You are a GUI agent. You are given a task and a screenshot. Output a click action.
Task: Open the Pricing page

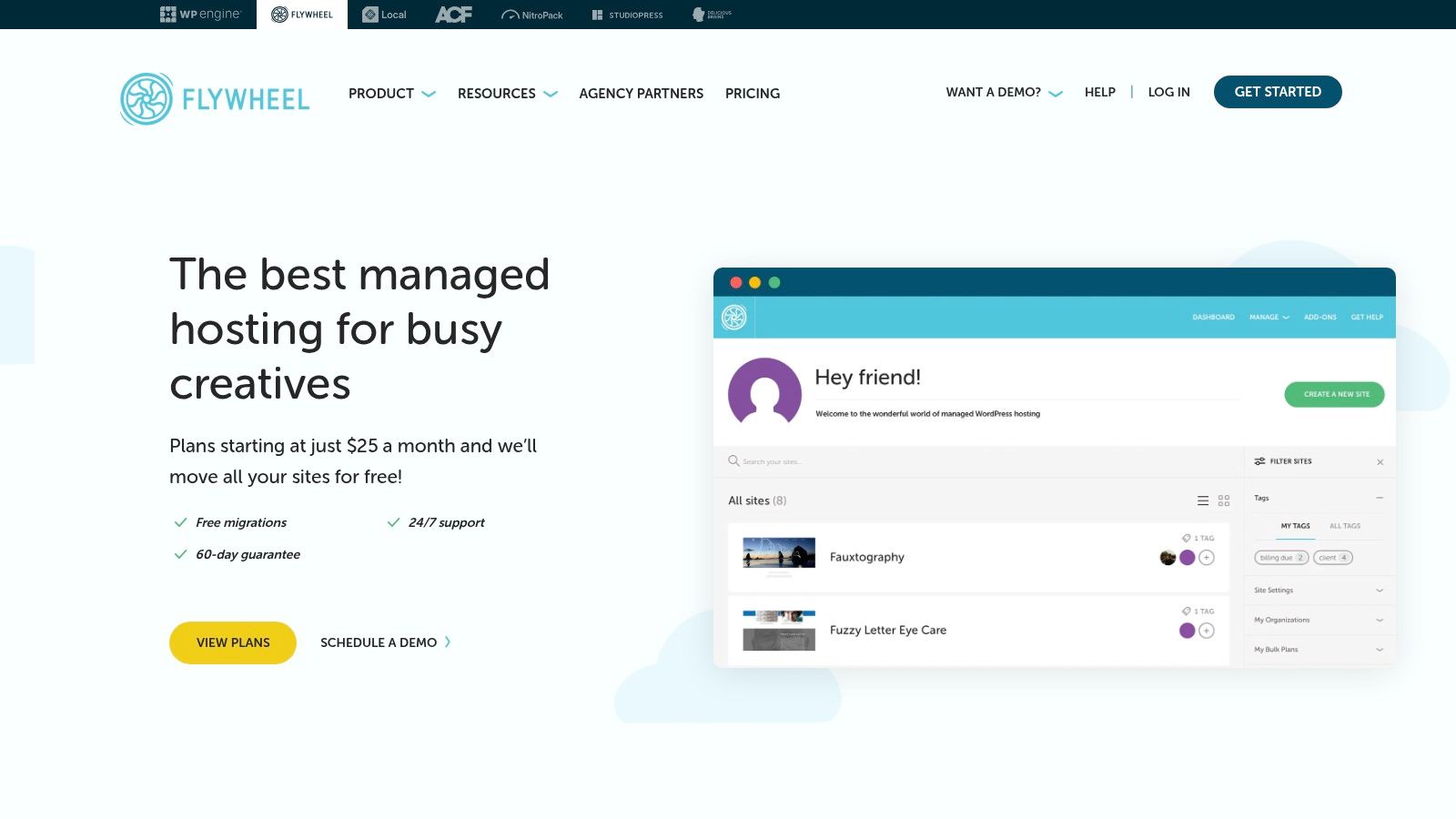(752, 94)
